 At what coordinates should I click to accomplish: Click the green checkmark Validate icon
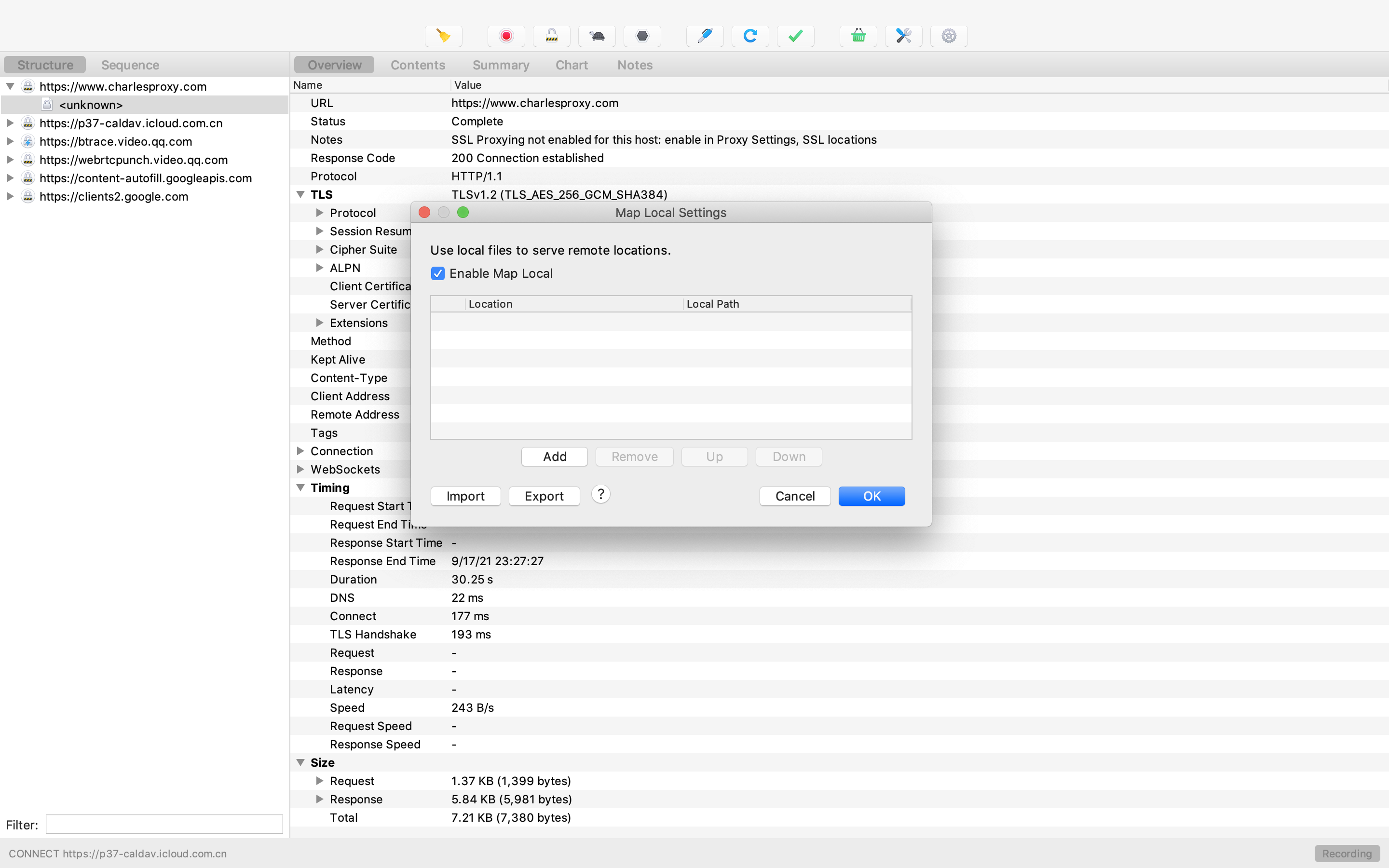(x=795, y=36)
